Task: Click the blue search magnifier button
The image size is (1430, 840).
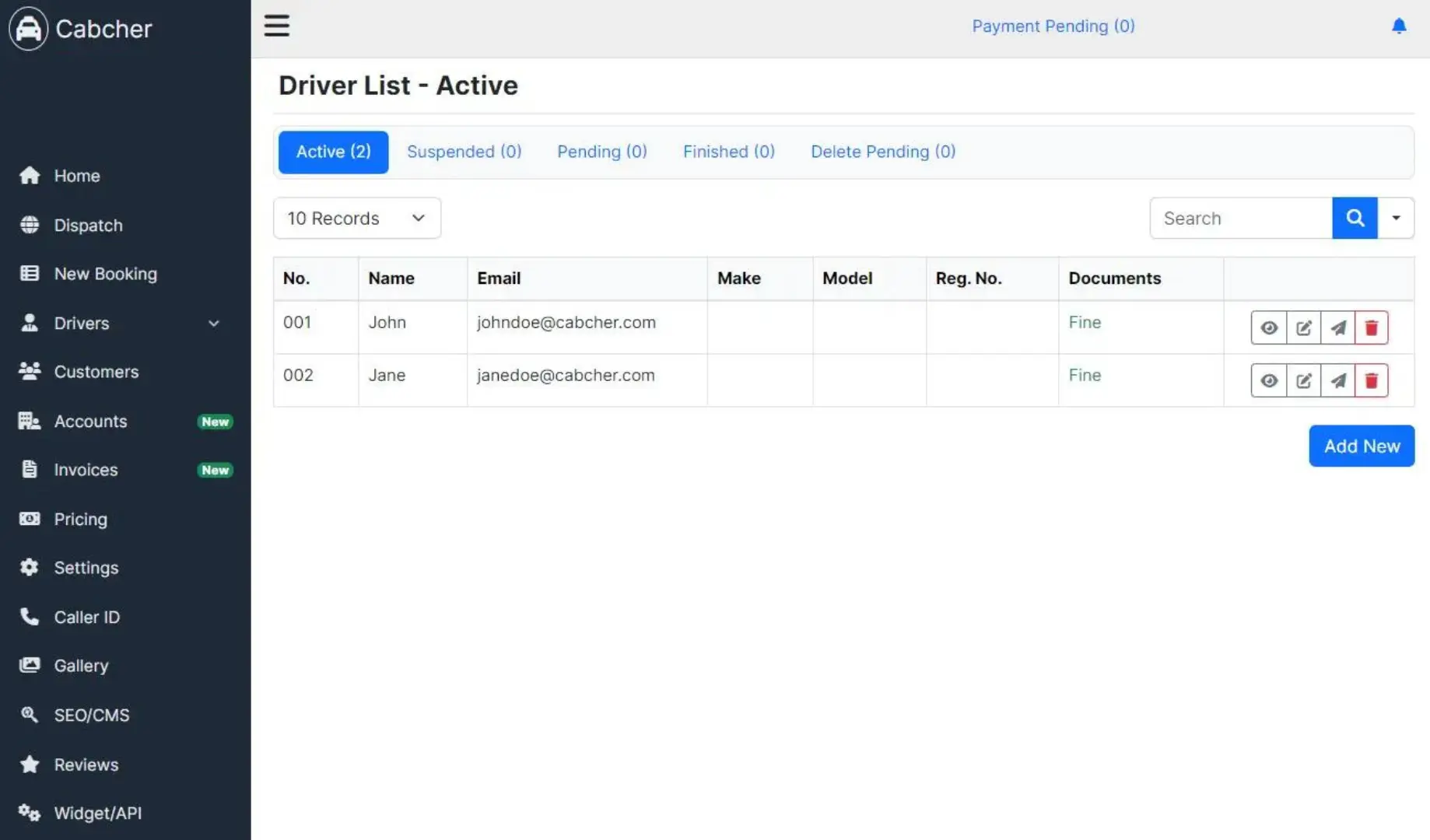Action: click(1355, 219)
